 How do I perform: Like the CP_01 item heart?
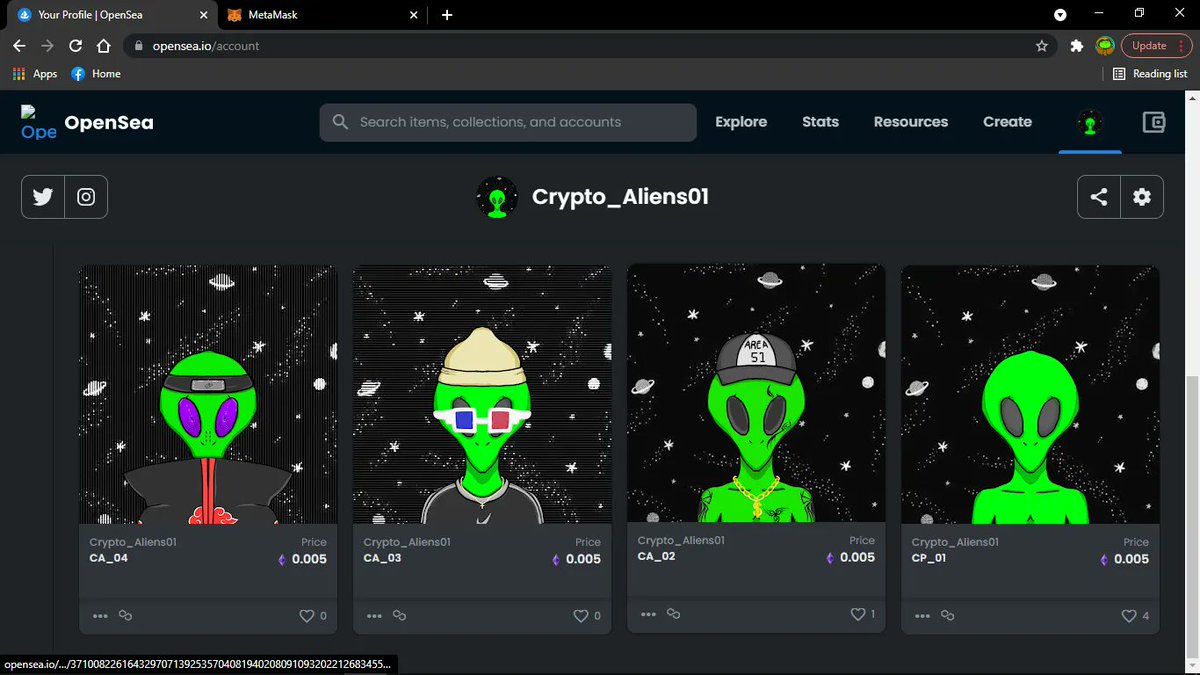(x=1129, y=616)
